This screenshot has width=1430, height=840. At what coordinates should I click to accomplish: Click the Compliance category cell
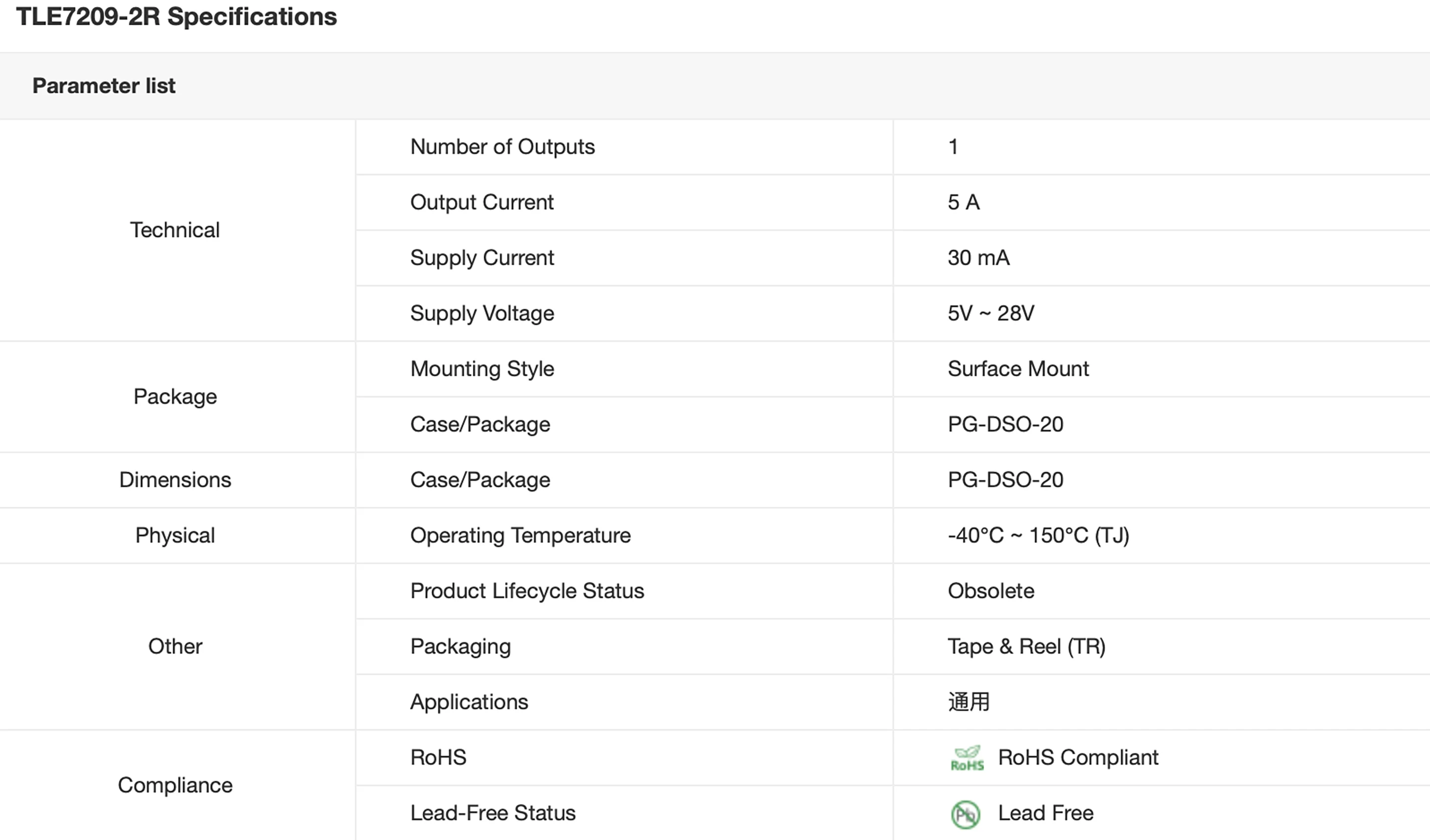(x=175, y=786)
